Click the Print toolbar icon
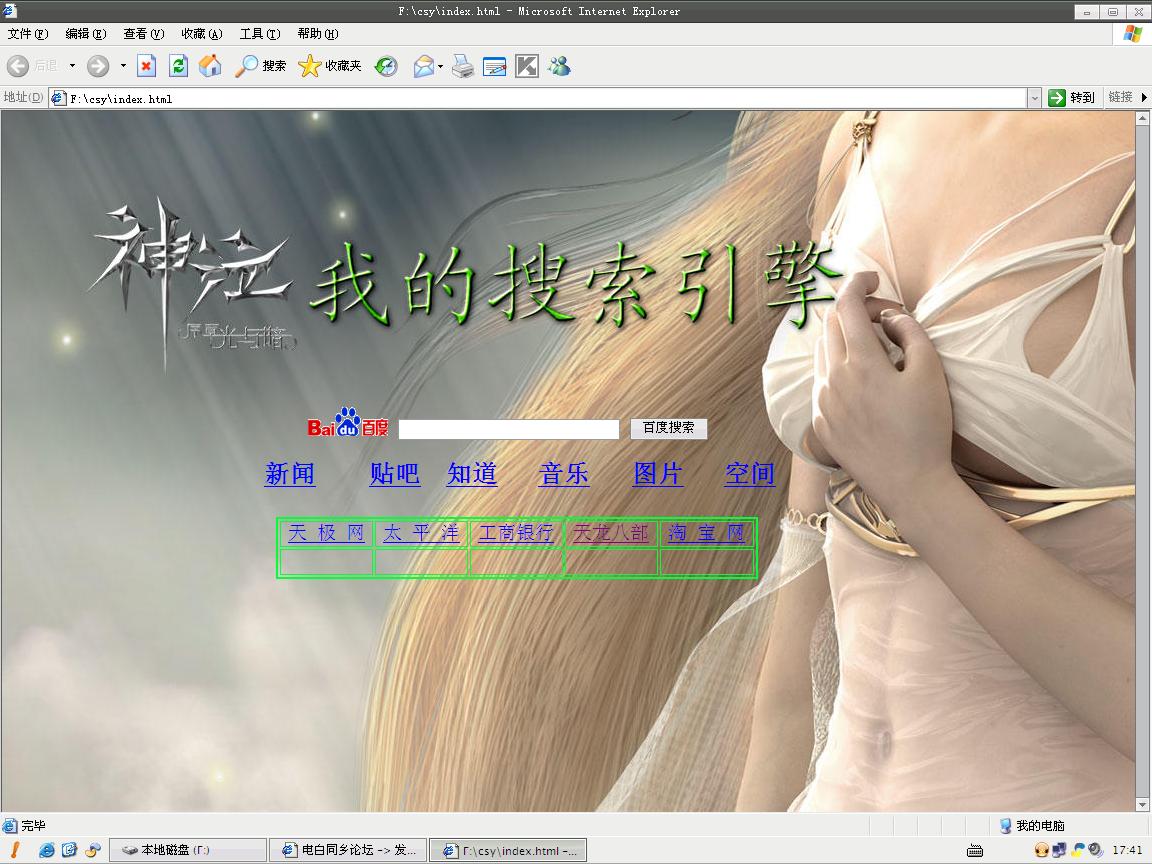 click(x=462, y=66)
